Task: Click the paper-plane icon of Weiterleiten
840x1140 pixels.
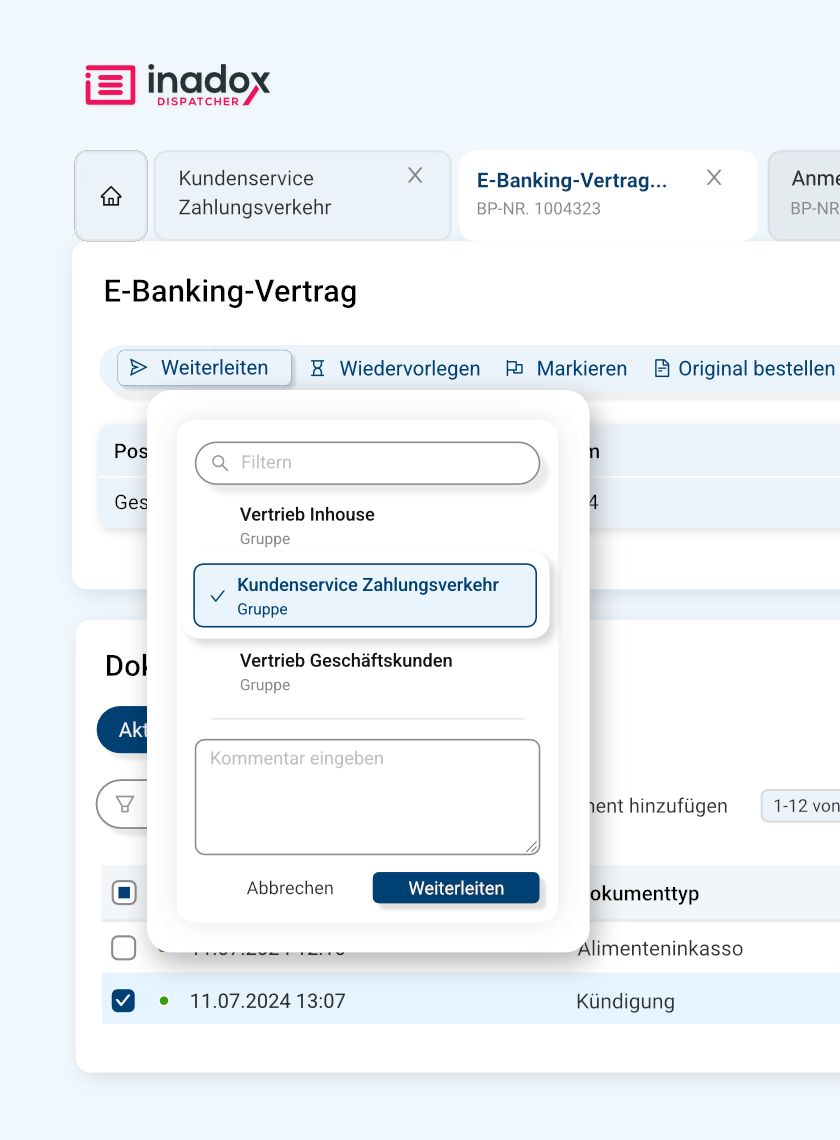Action: pos(138,368)
